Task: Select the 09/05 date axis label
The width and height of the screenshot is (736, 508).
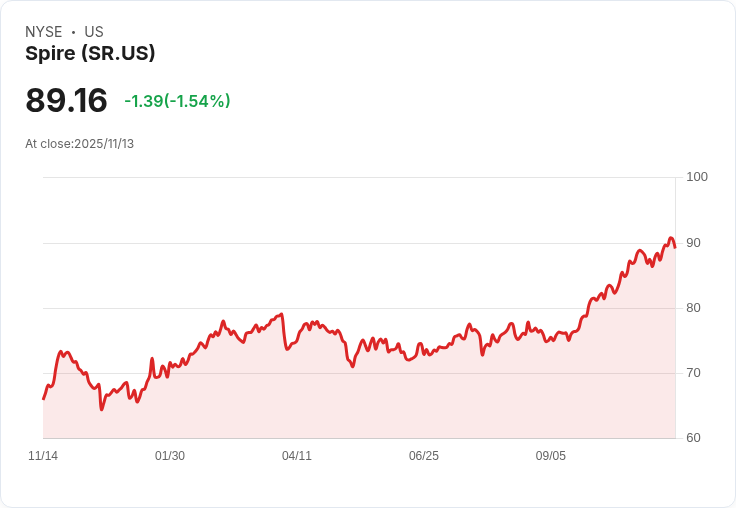Action: [x=551, y=456]
